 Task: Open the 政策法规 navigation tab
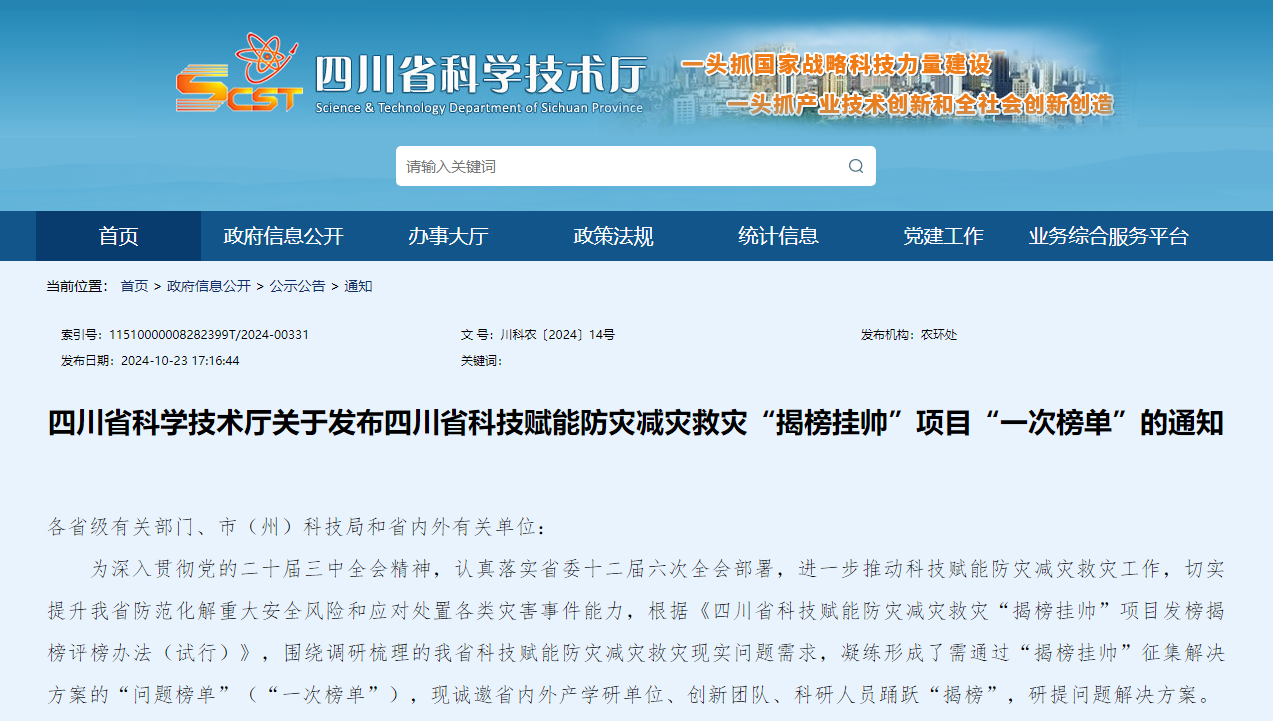pos(613,236)
